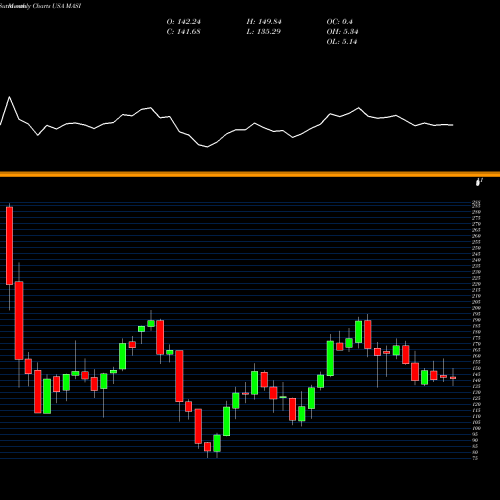Click the 100 label on the price axis
The width and height of the screenshot is (500, 500).
coord(477,428)
